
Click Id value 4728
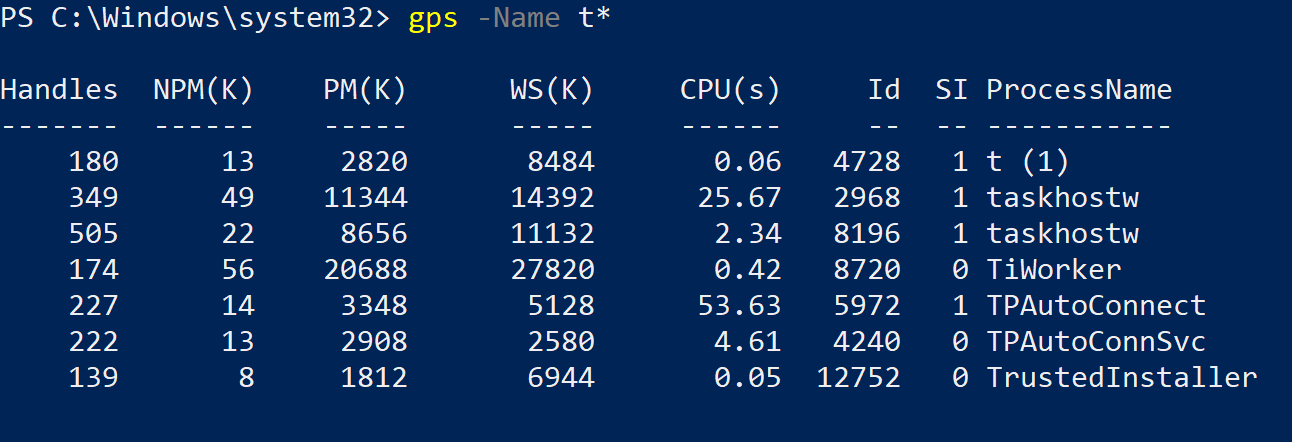click(867, 162)
